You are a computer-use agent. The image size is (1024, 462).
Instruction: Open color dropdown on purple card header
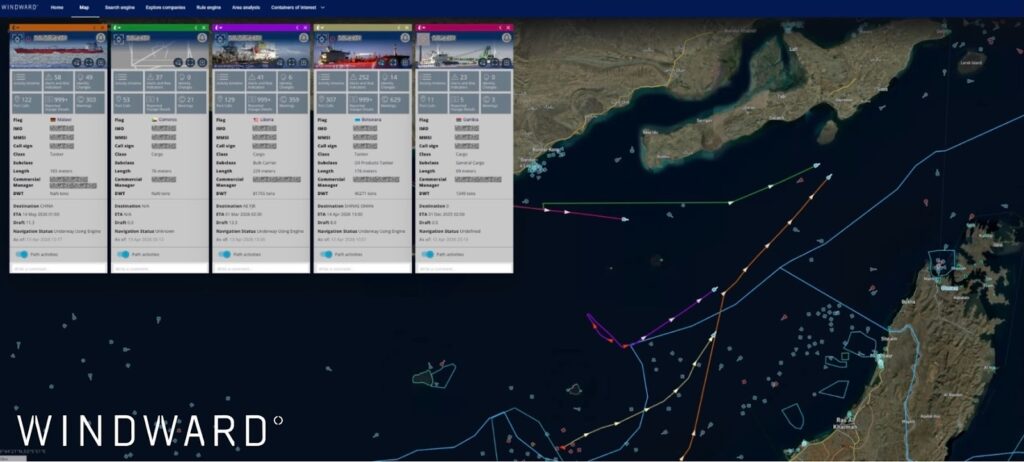coord(221,27)
